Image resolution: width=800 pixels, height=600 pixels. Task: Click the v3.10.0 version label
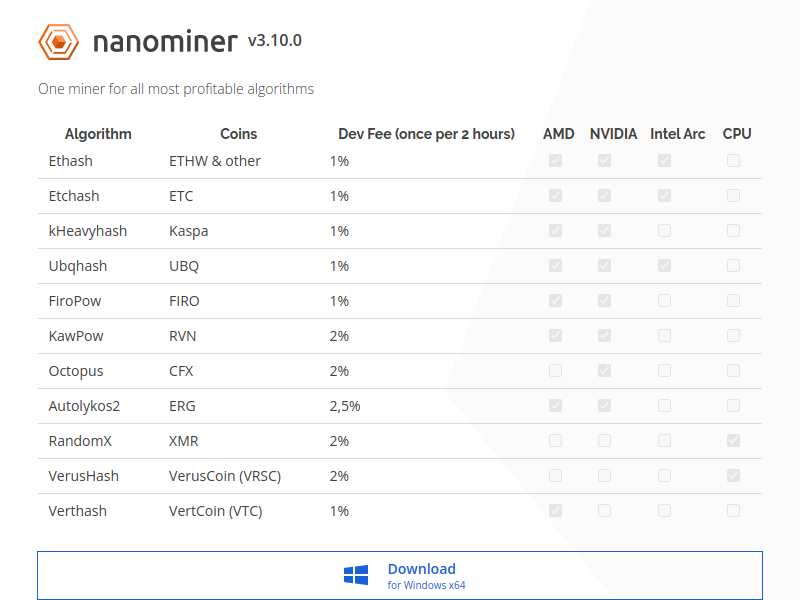point(274,41)
